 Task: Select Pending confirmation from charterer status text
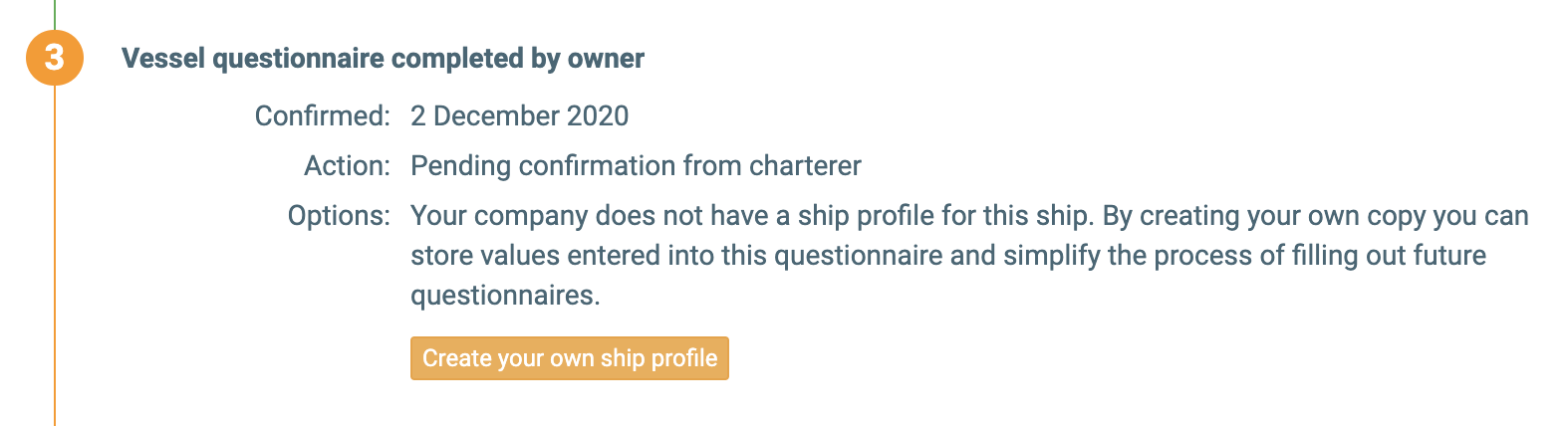636,166
